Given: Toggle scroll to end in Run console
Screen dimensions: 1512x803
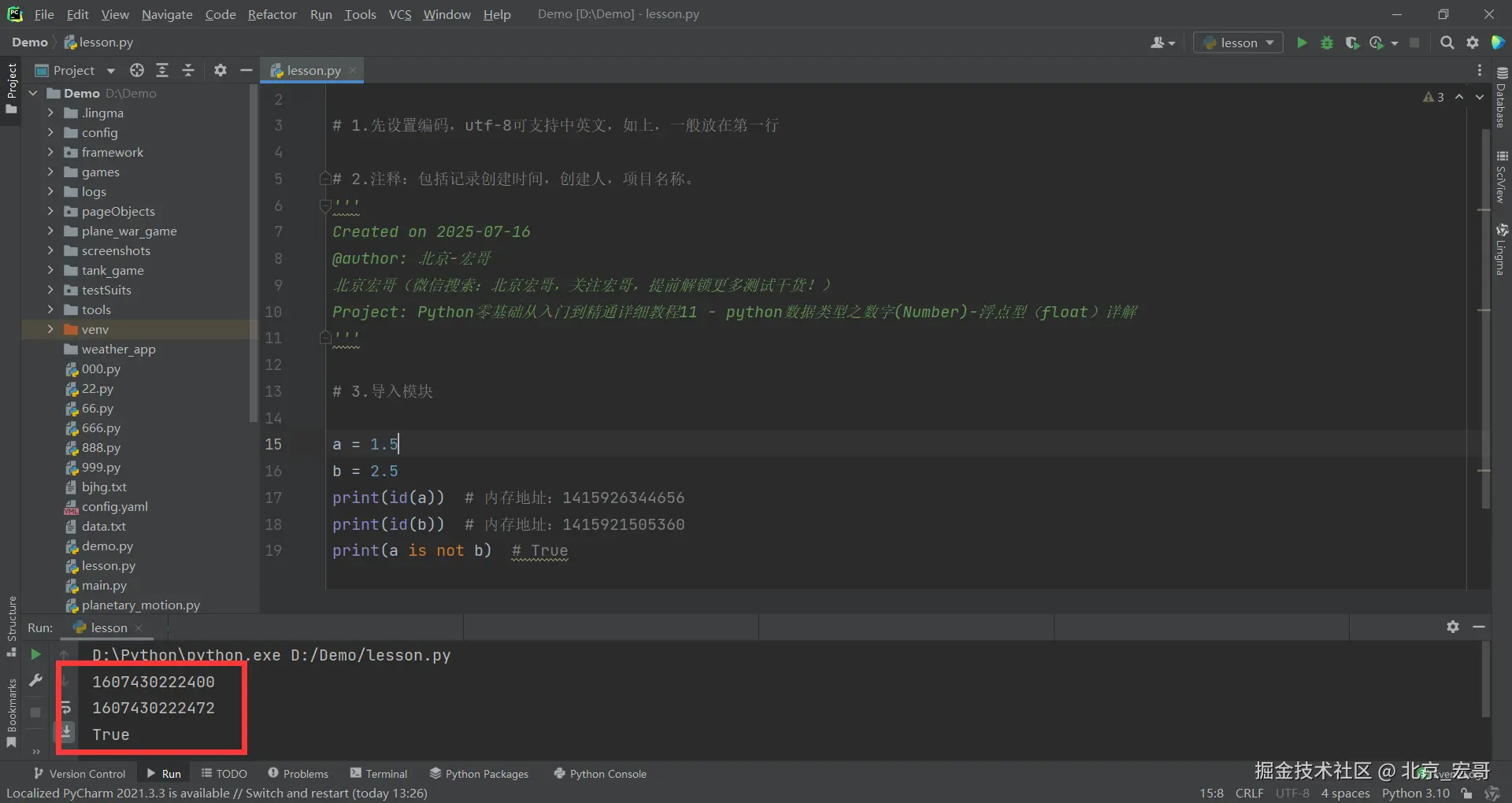Looking at the screenshot, I should [x=67, y=732].
